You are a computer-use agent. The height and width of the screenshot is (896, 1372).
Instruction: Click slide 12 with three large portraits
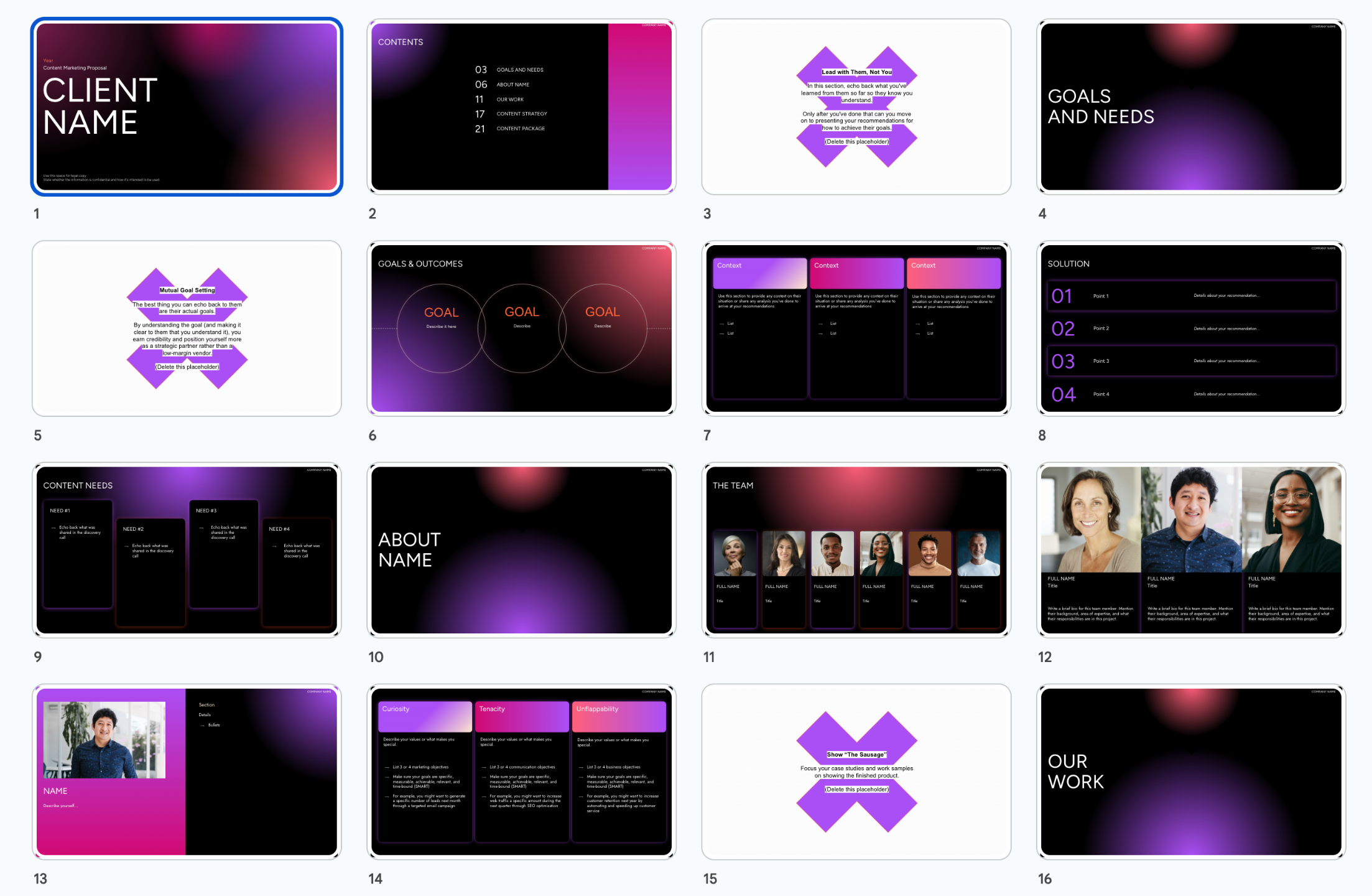coord(1190,550)
